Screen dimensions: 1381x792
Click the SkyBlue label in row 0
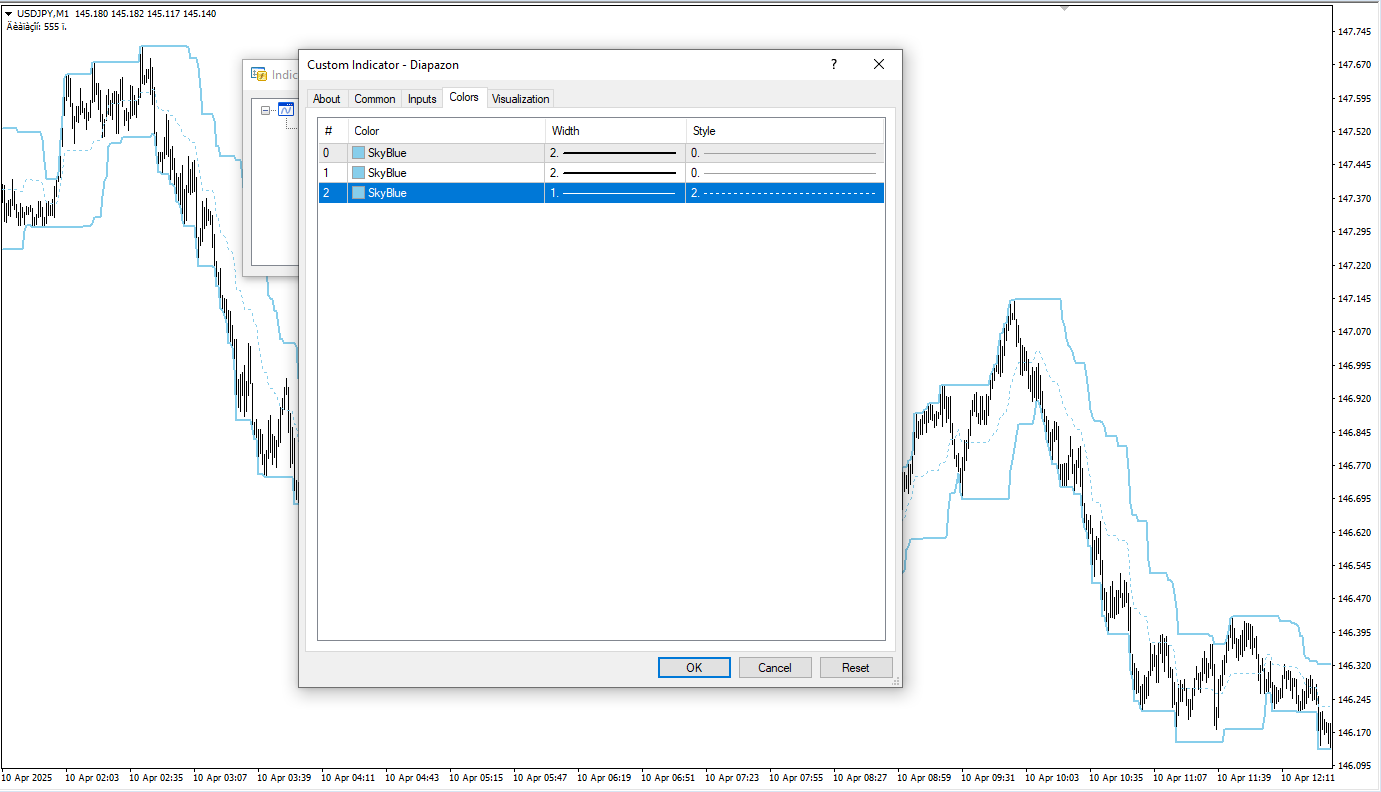pyautogui.click(x=387, y=153)
